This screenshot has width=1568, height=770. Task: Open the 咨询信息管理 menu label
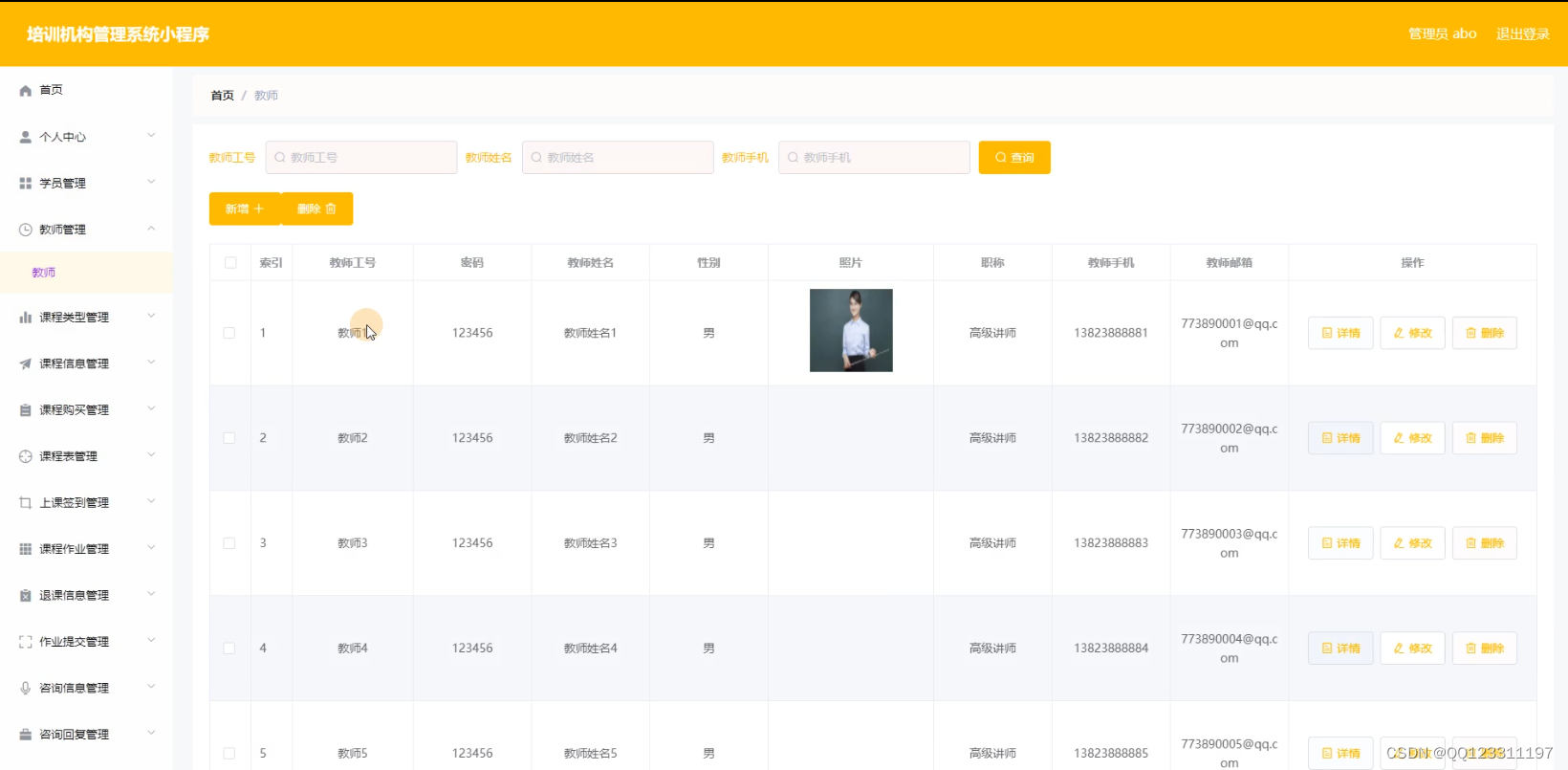(75, 688)
